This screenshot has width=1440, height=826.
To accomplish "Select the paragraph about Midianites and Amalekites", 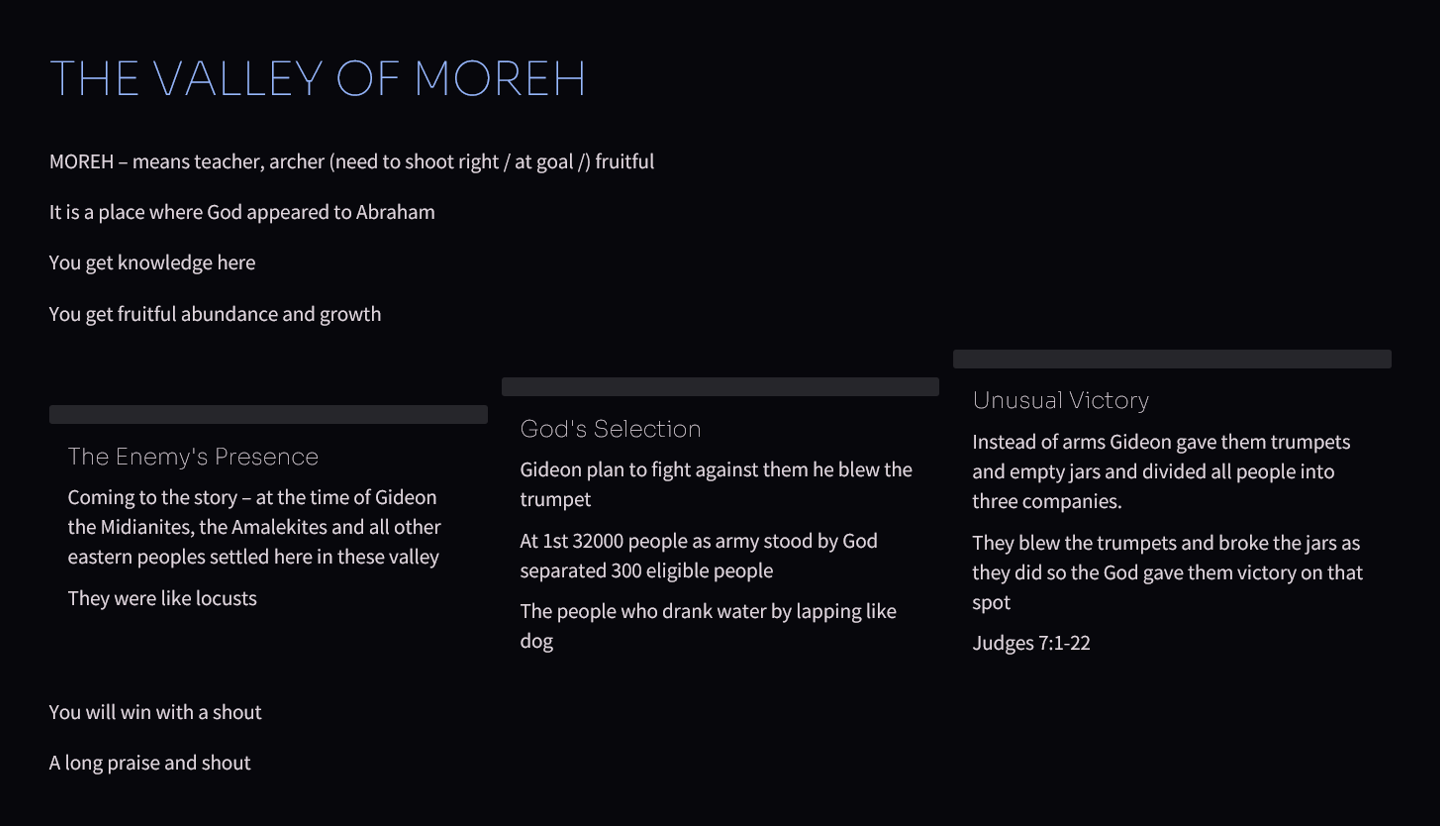I will click(254, 527).
